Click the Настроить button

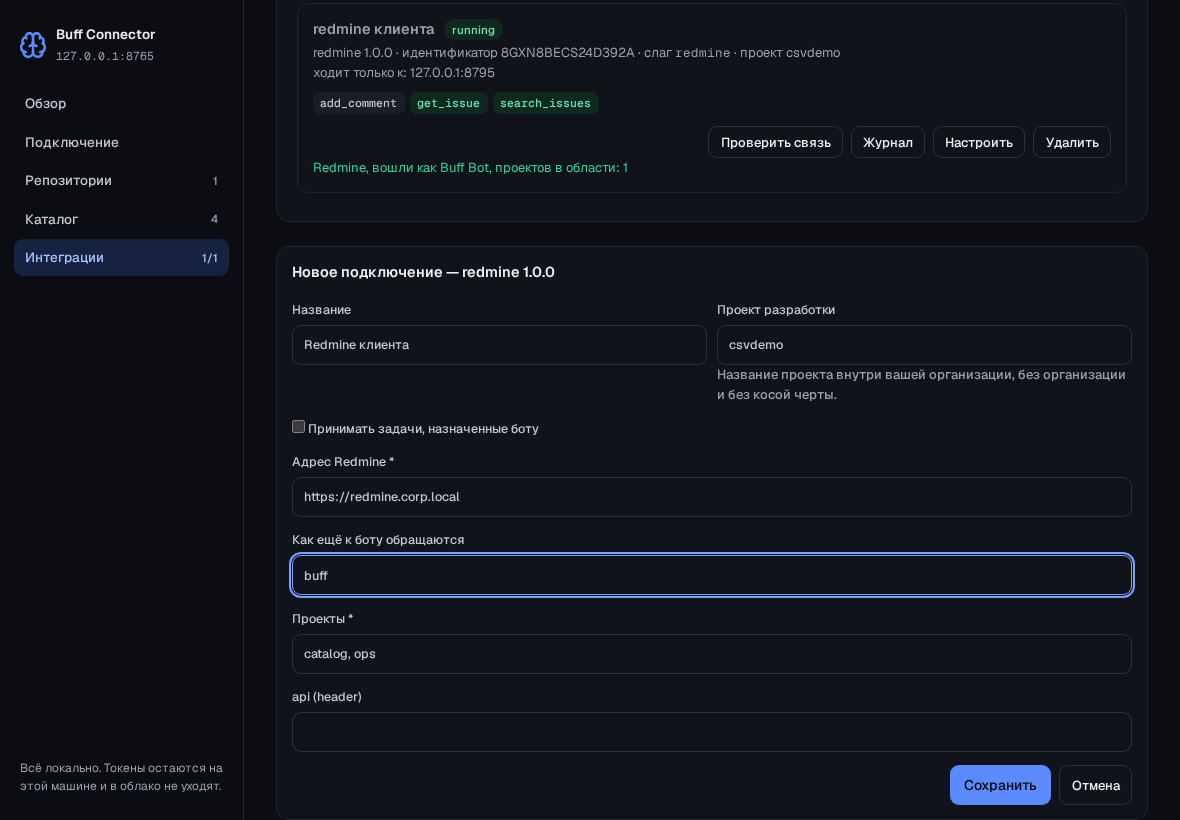pos(978,142)
